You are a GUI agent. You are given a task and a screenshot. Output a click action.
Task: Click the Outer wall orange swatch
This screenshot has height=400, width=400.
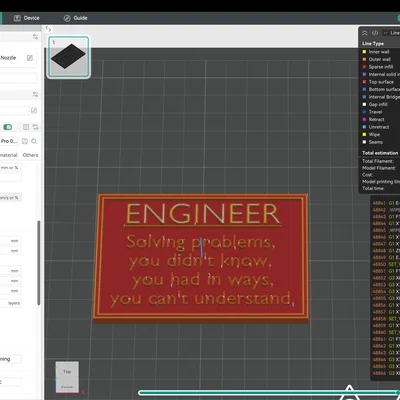[364, 59]
